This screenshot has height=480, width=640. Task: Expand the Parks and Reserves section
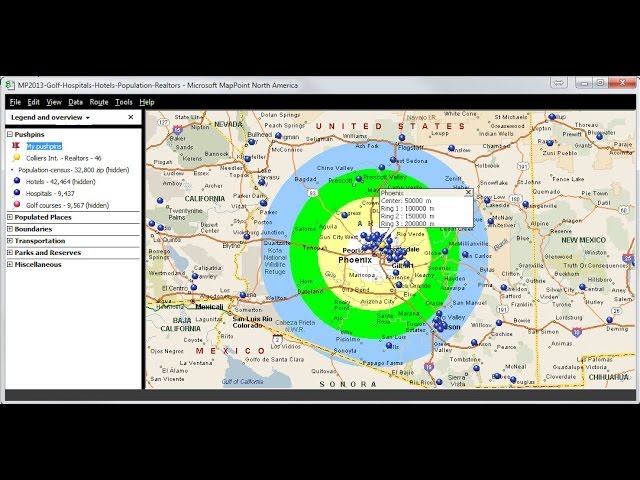coord(10,253)
